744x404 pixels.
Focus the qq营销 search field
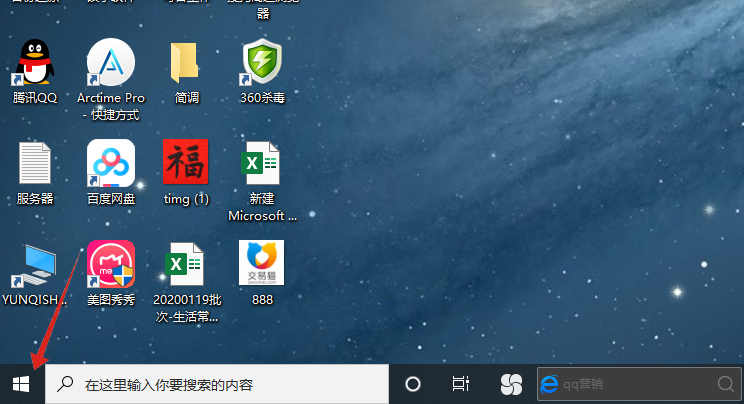[x=639, y=384]
